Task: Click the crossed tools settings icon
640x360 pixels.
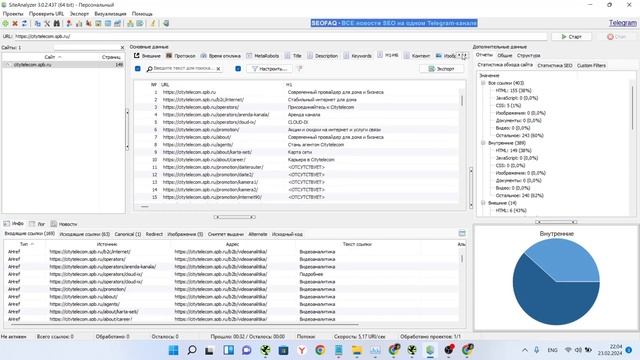Action: click(x=47, y=24)
